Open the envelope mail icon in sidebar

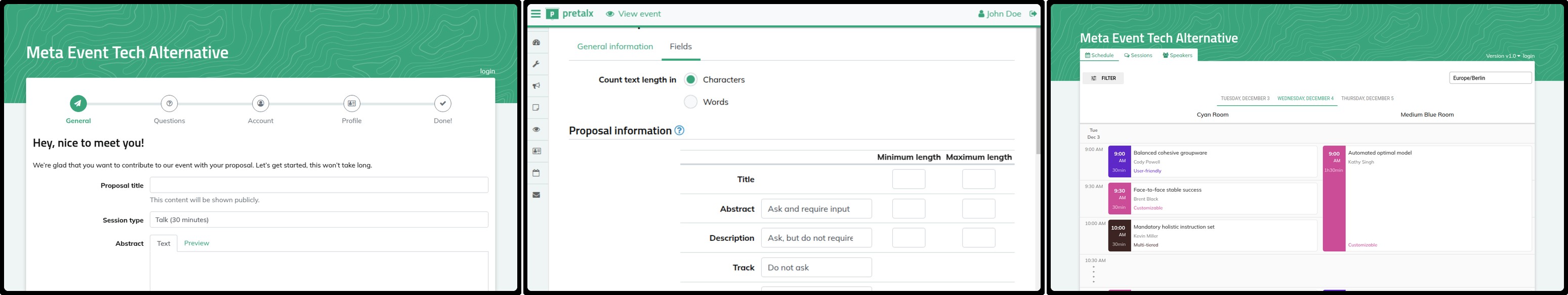point(537,195)
